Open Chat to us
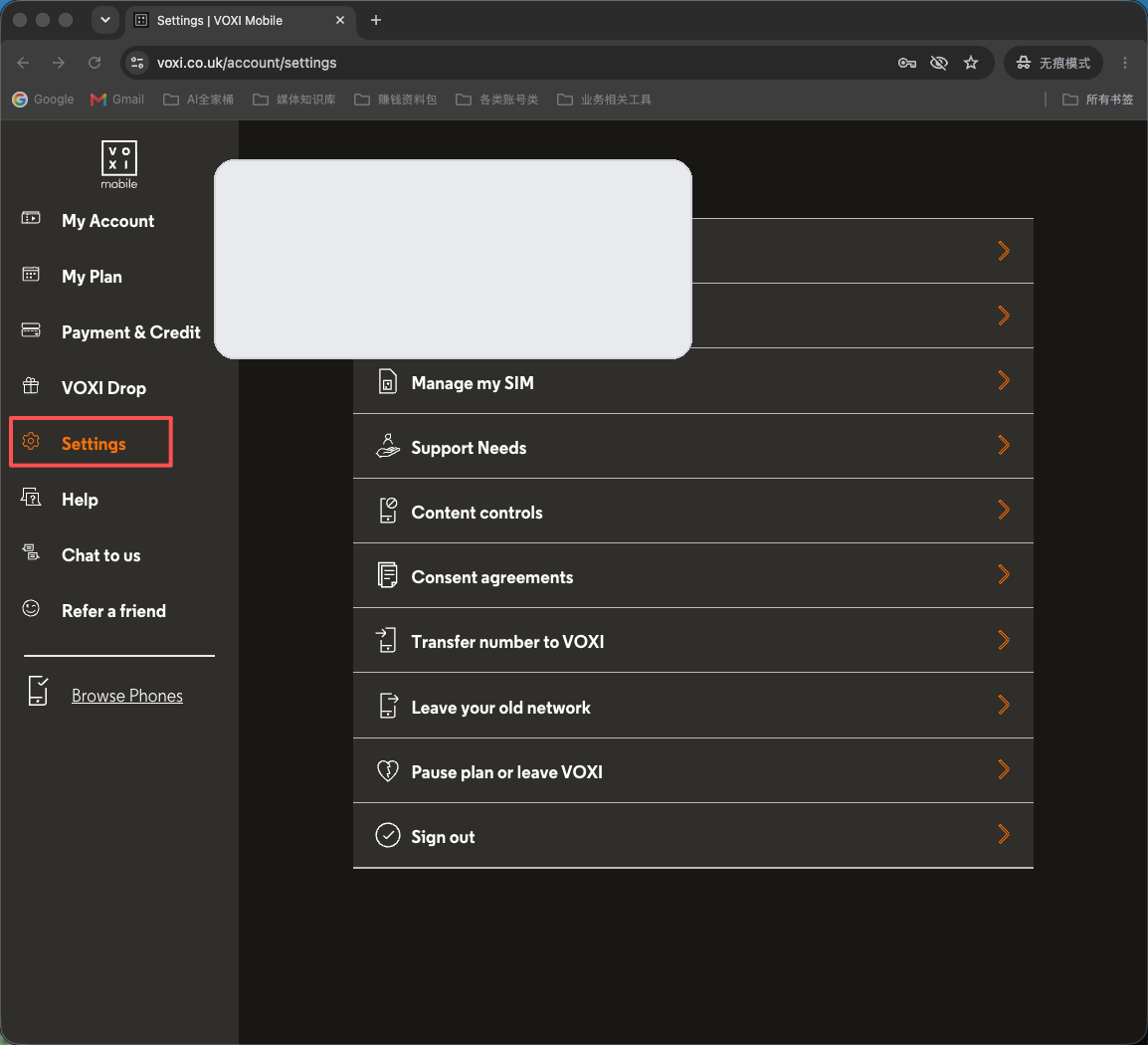 tap(101, 555)
